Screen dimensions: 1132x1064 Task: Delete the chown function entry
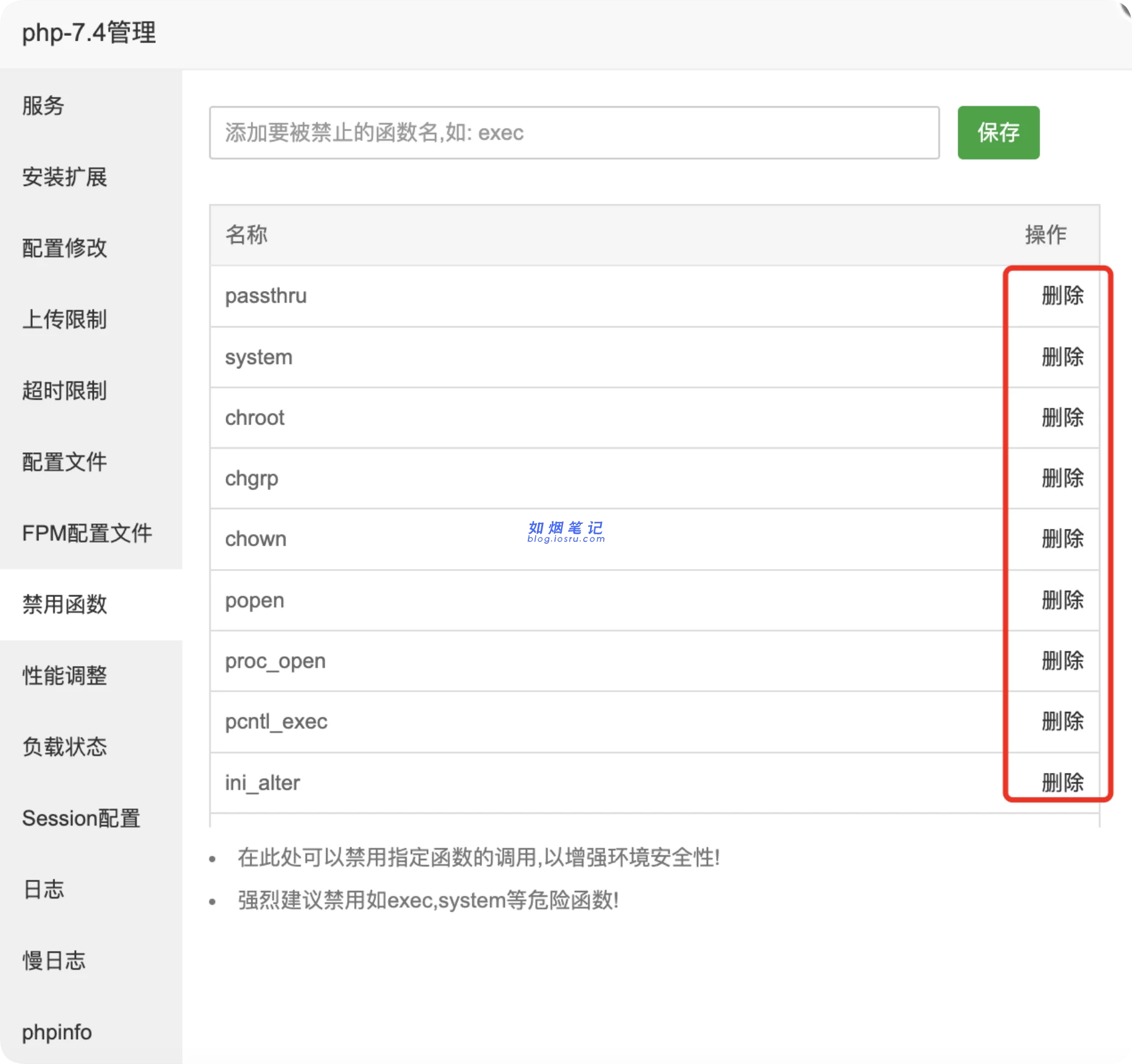[x=1062, y=539]
